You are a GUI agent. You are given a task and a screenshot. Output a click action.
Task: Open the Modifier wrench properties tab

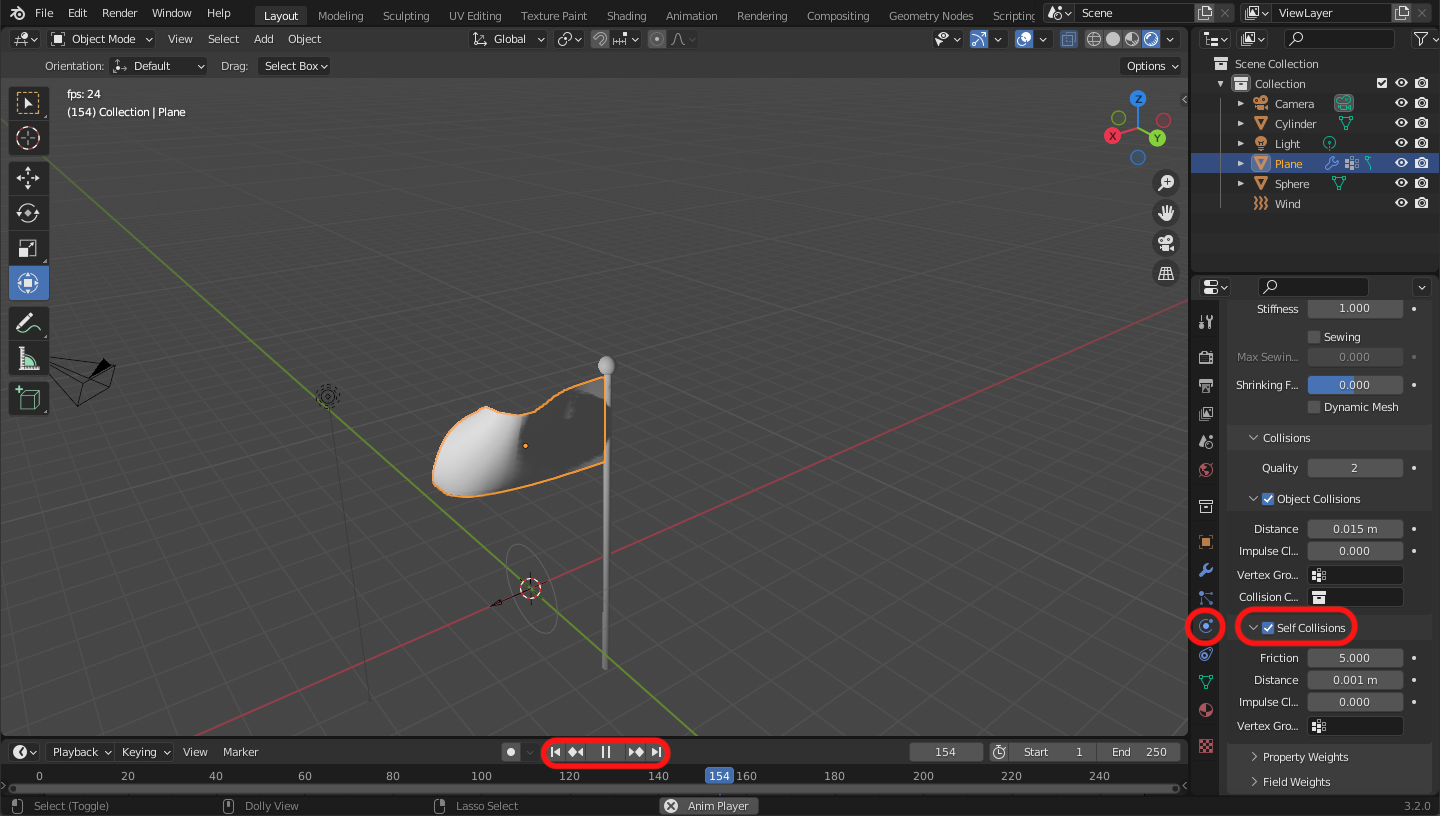1206,570
